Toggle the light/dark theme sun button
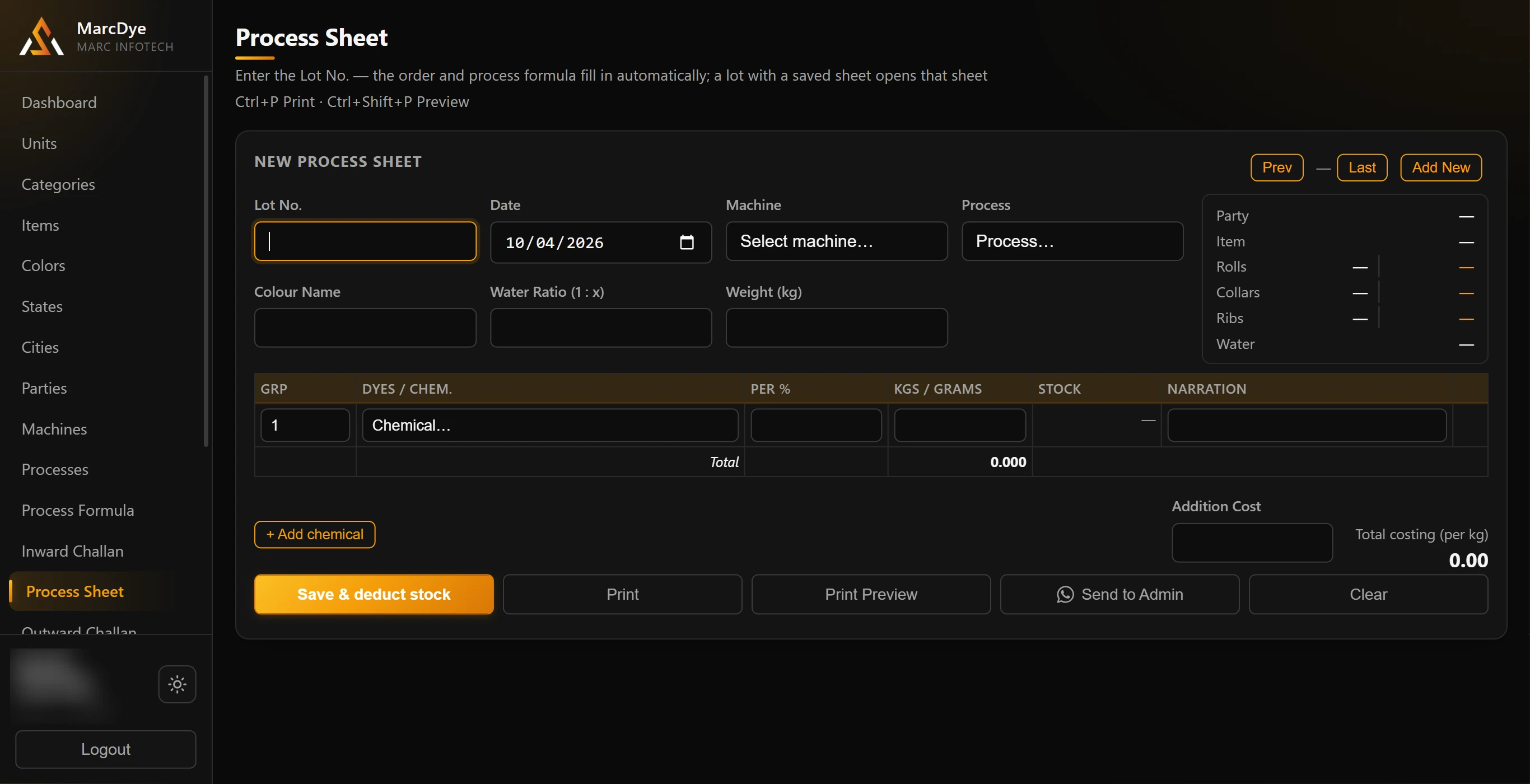 coord(177,684)
